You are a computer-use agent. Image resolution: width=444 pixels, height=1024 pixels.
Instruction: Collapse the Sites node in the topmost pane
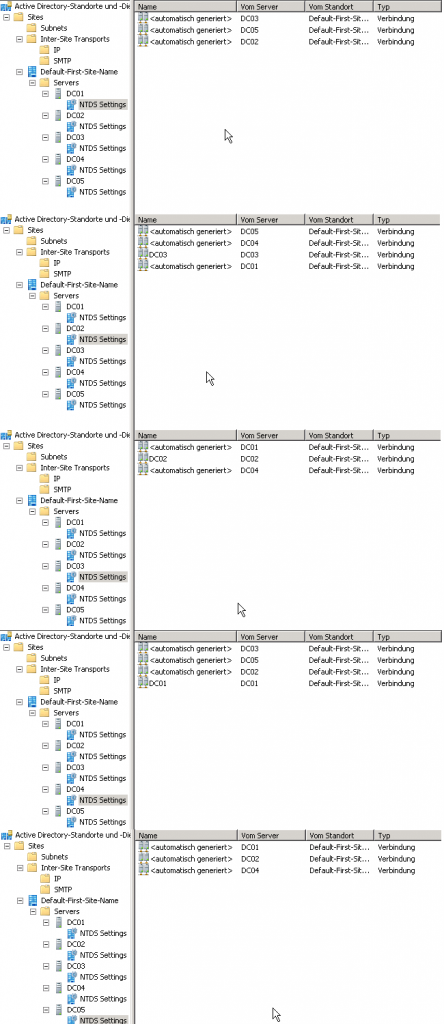pyautogui.click(x=7, y=18)
